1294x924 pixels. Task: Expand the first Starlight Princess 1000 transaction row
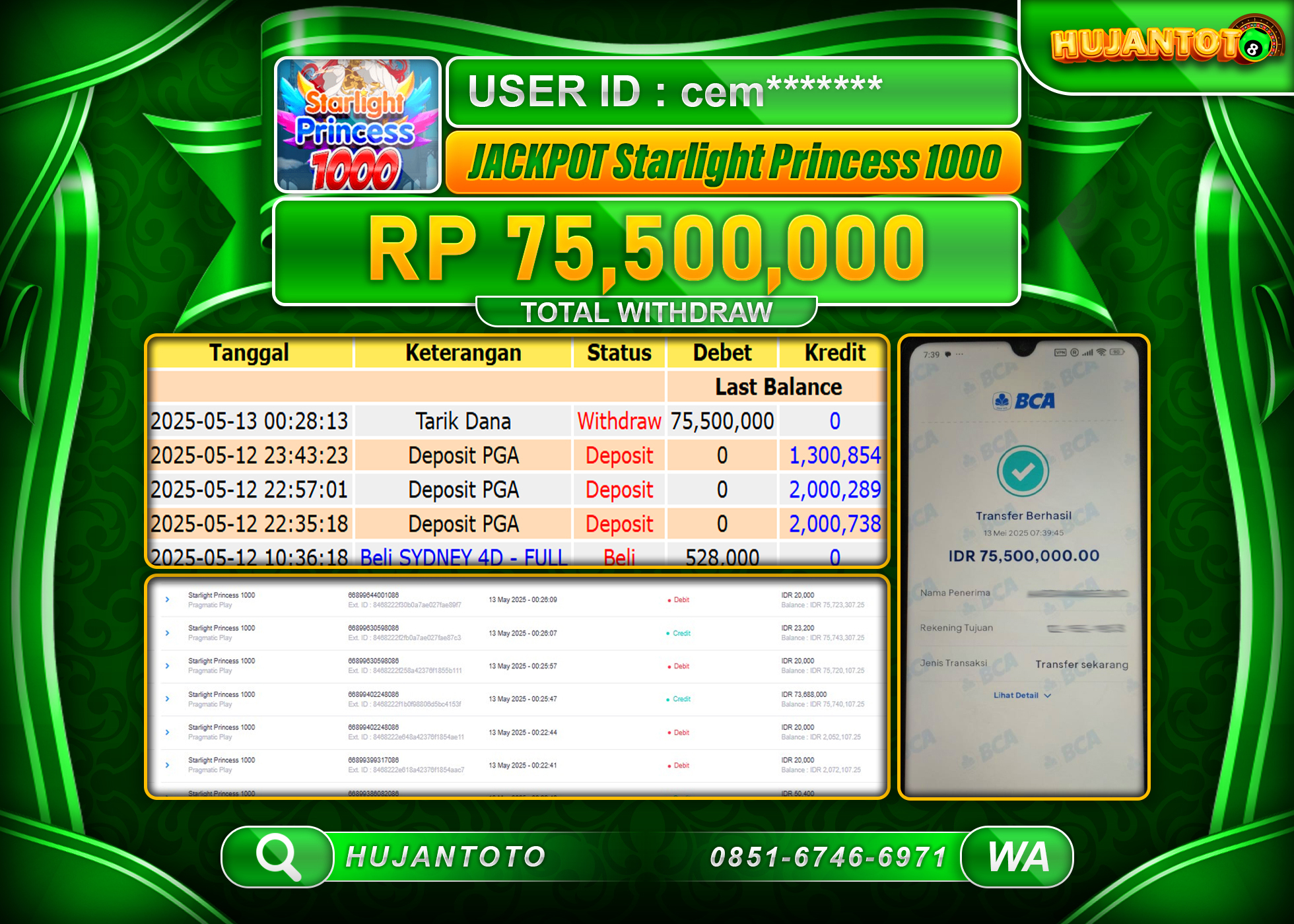point(166,599)
